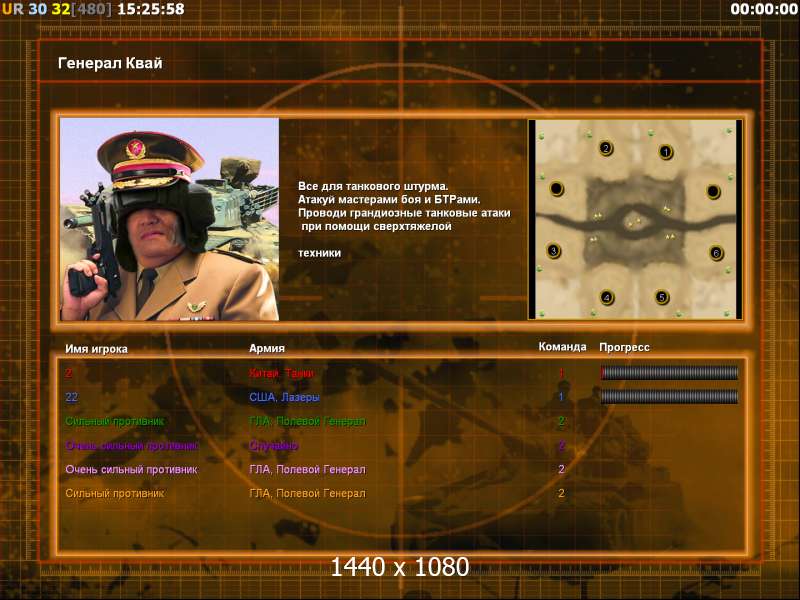The height and width of the screenshot is (600, 800).
Task: Click pink "ГЛА, Полевой Генерал" army entry
Action: tap(307, 469)
